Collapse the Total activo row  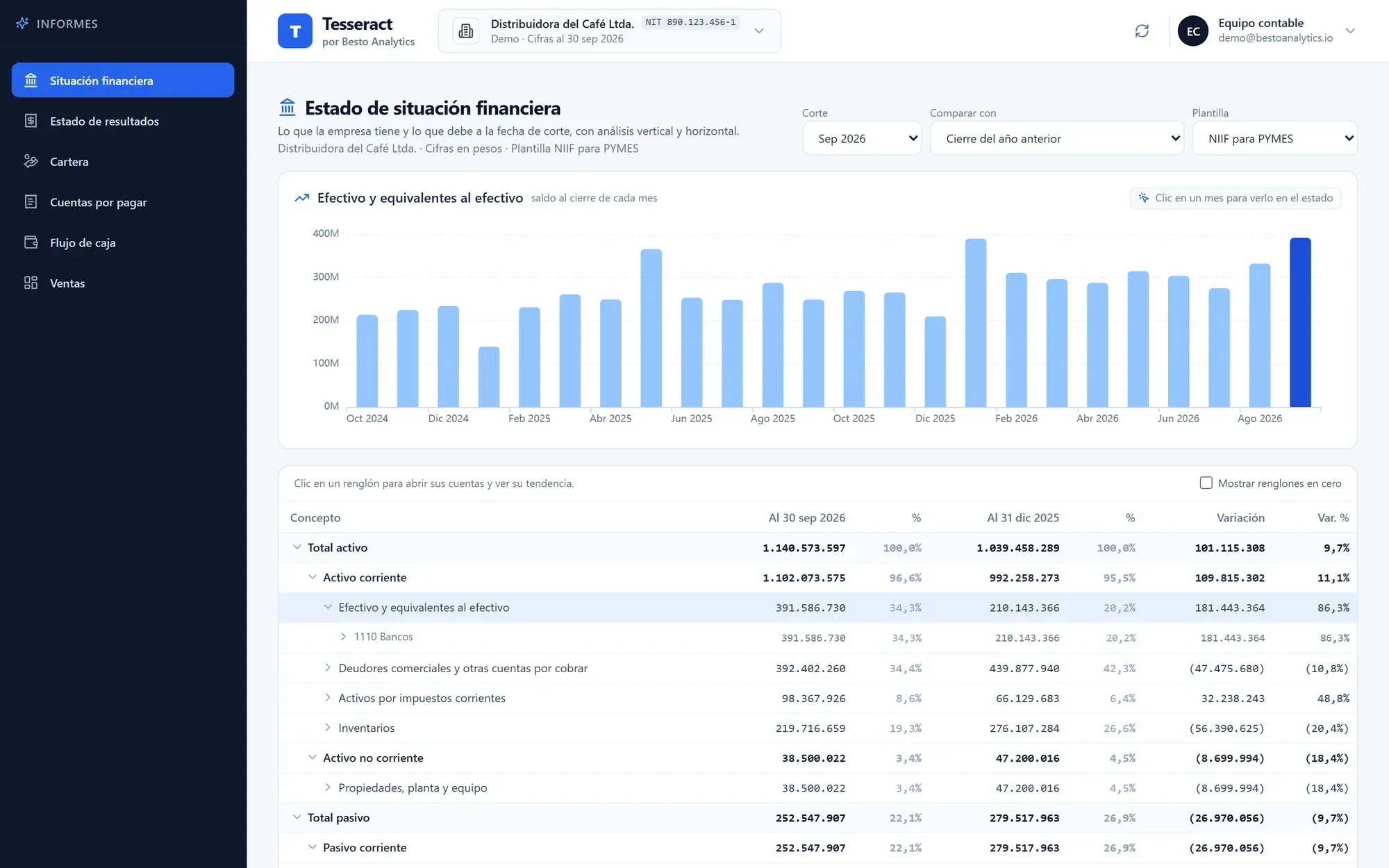click(x=297, y=547)
